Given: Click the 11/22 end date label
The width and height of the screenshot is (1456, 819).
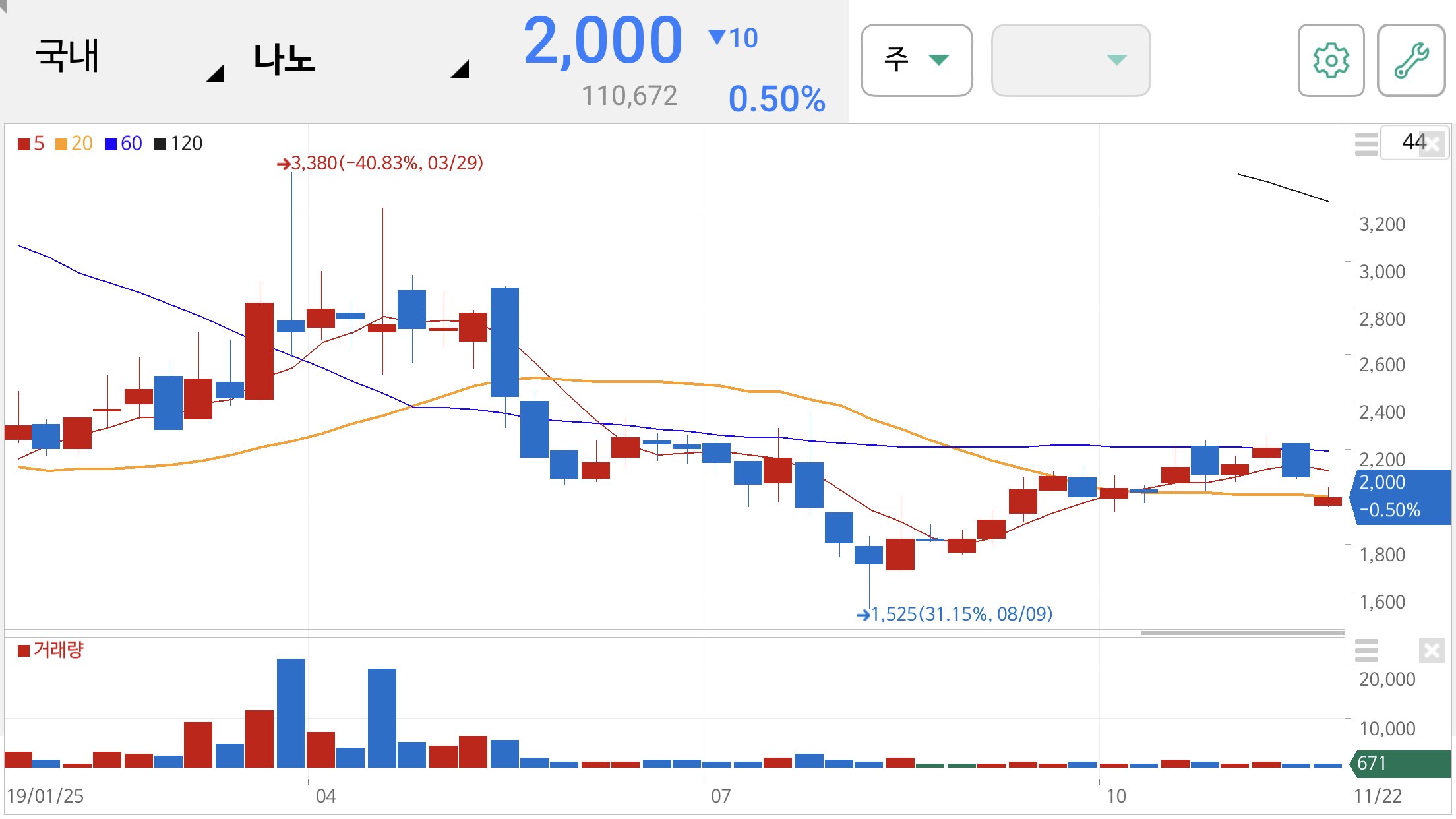Looking at the screenshot, I should [1378, 796].
